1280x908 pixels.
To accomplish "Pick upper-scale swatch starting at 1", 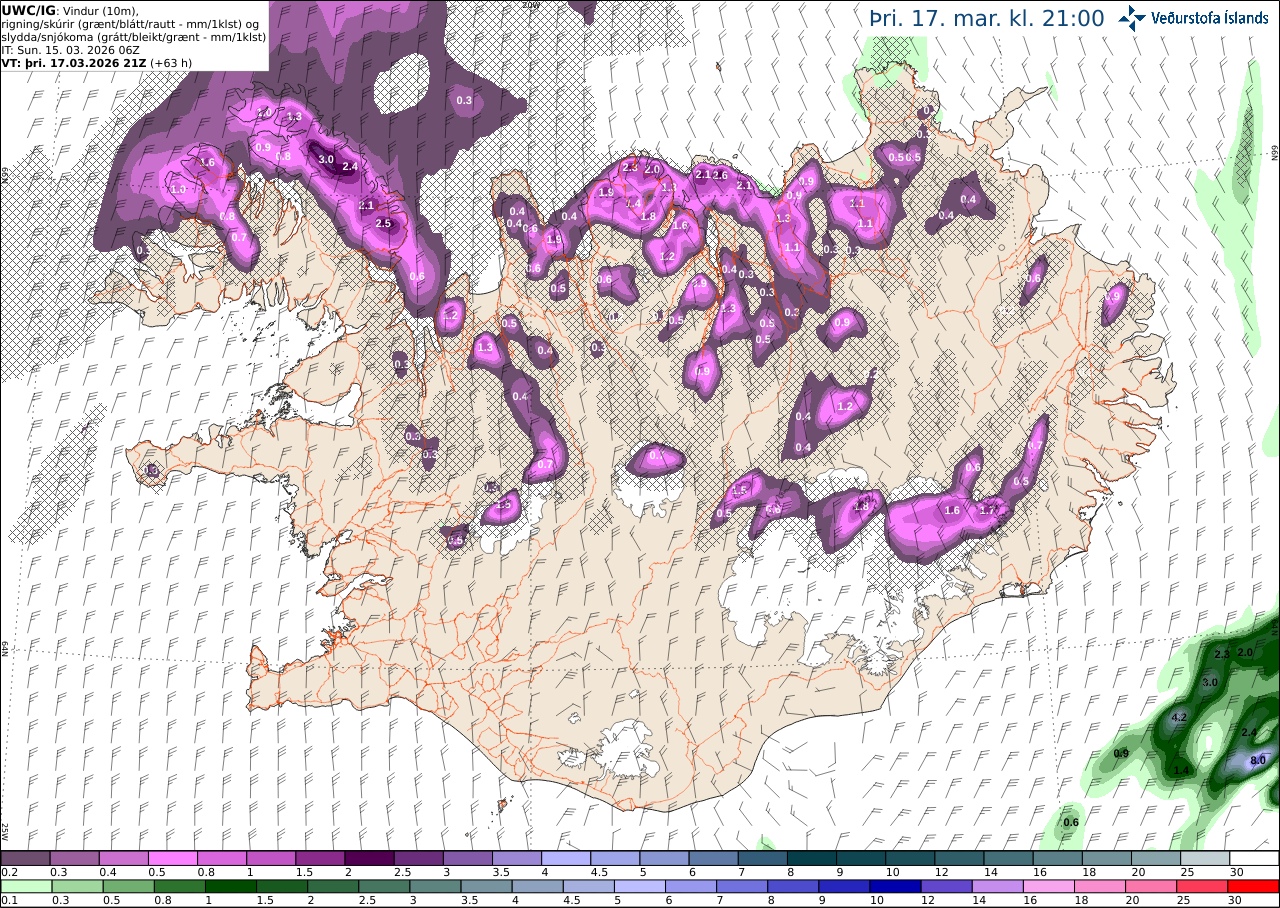I will pos(271,858).
